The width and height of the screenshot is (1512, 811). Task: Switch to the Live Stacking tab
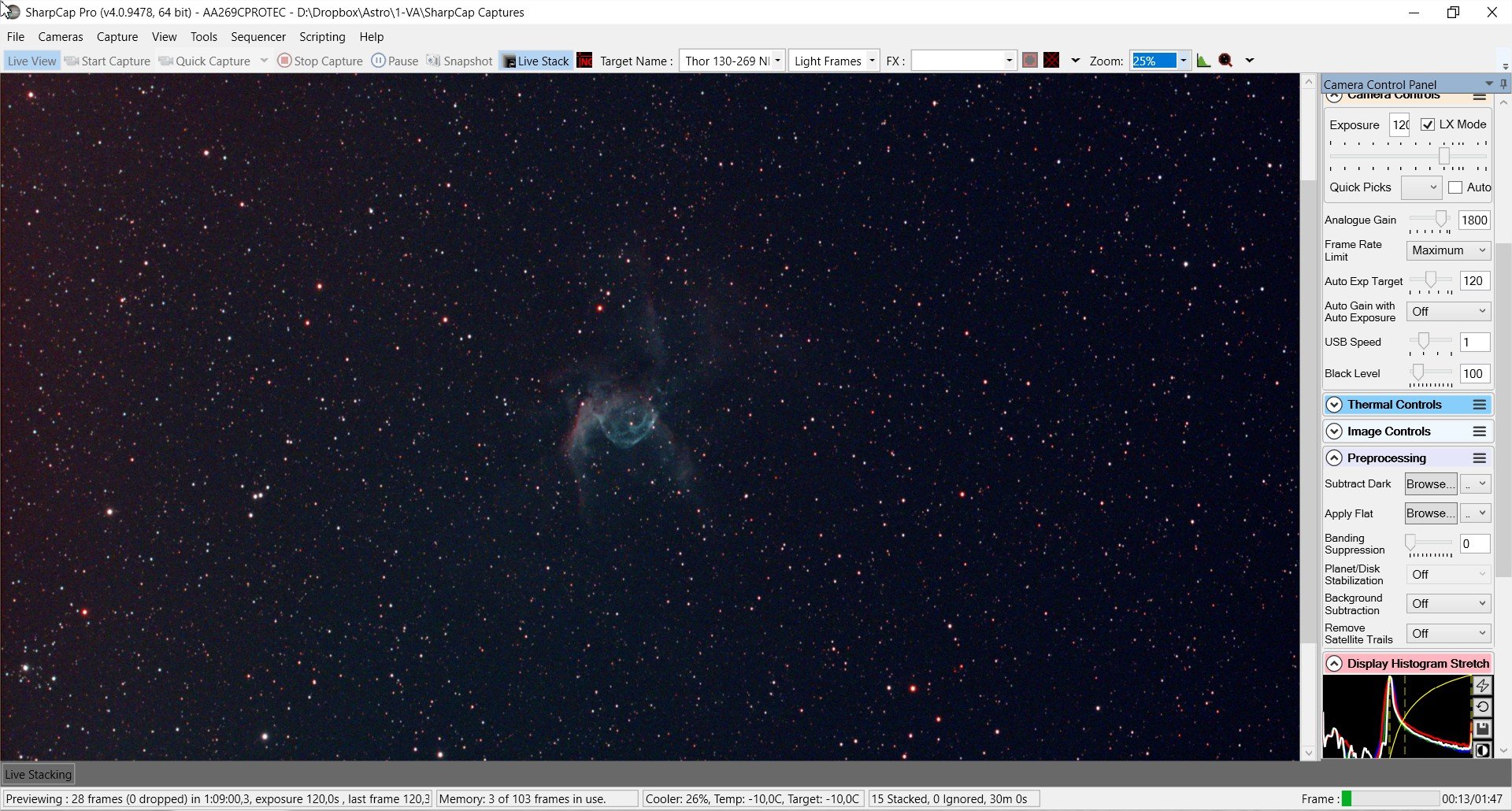[x=39, y=774]
